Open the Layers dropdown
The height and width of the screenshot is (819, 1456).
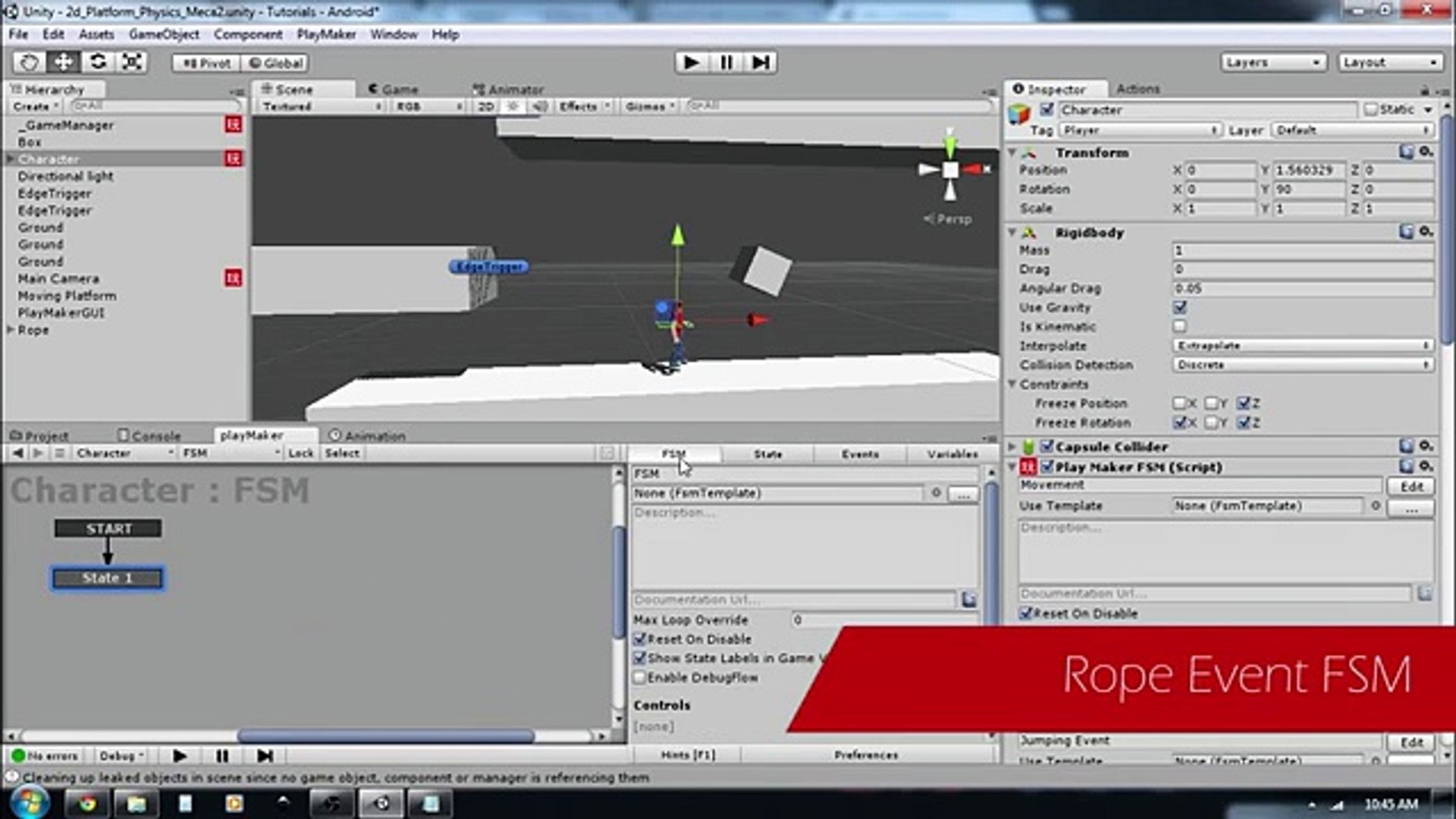tap(1272, 62)
